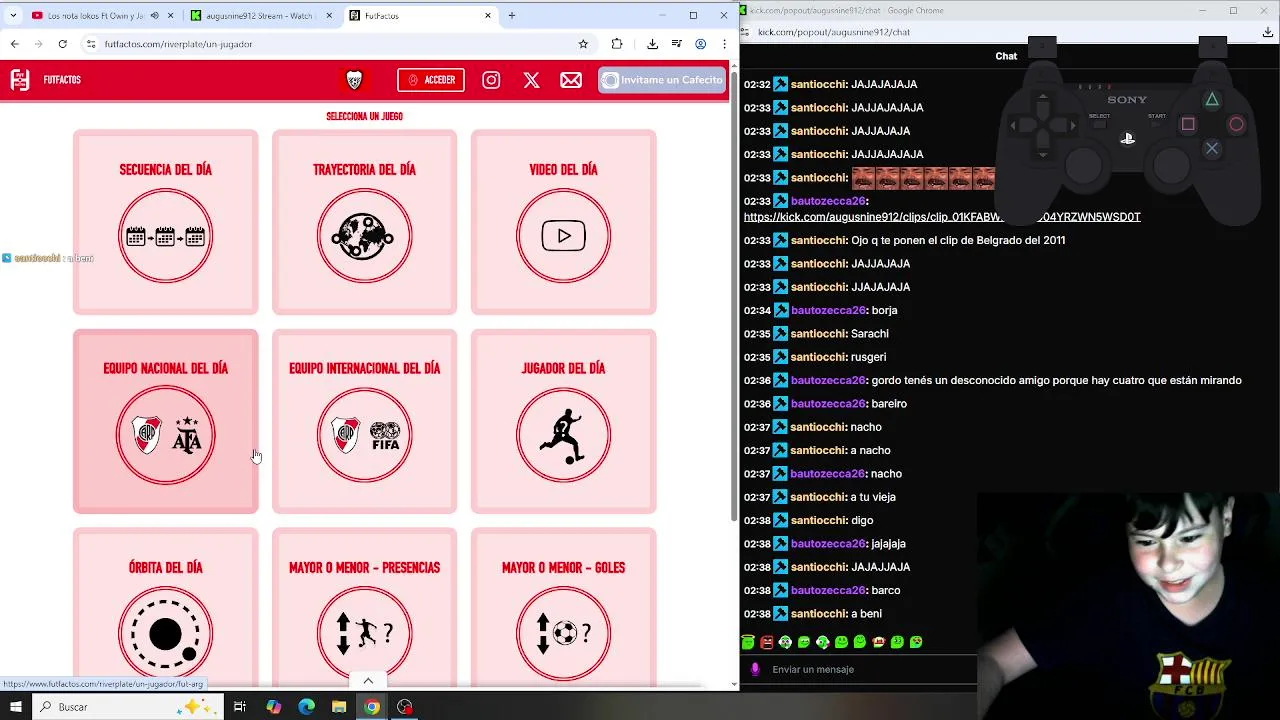This screenshot has height=720, width=1280.
Task: Open the kick.com clip link in chat
Action: click(x=942, y=217)
